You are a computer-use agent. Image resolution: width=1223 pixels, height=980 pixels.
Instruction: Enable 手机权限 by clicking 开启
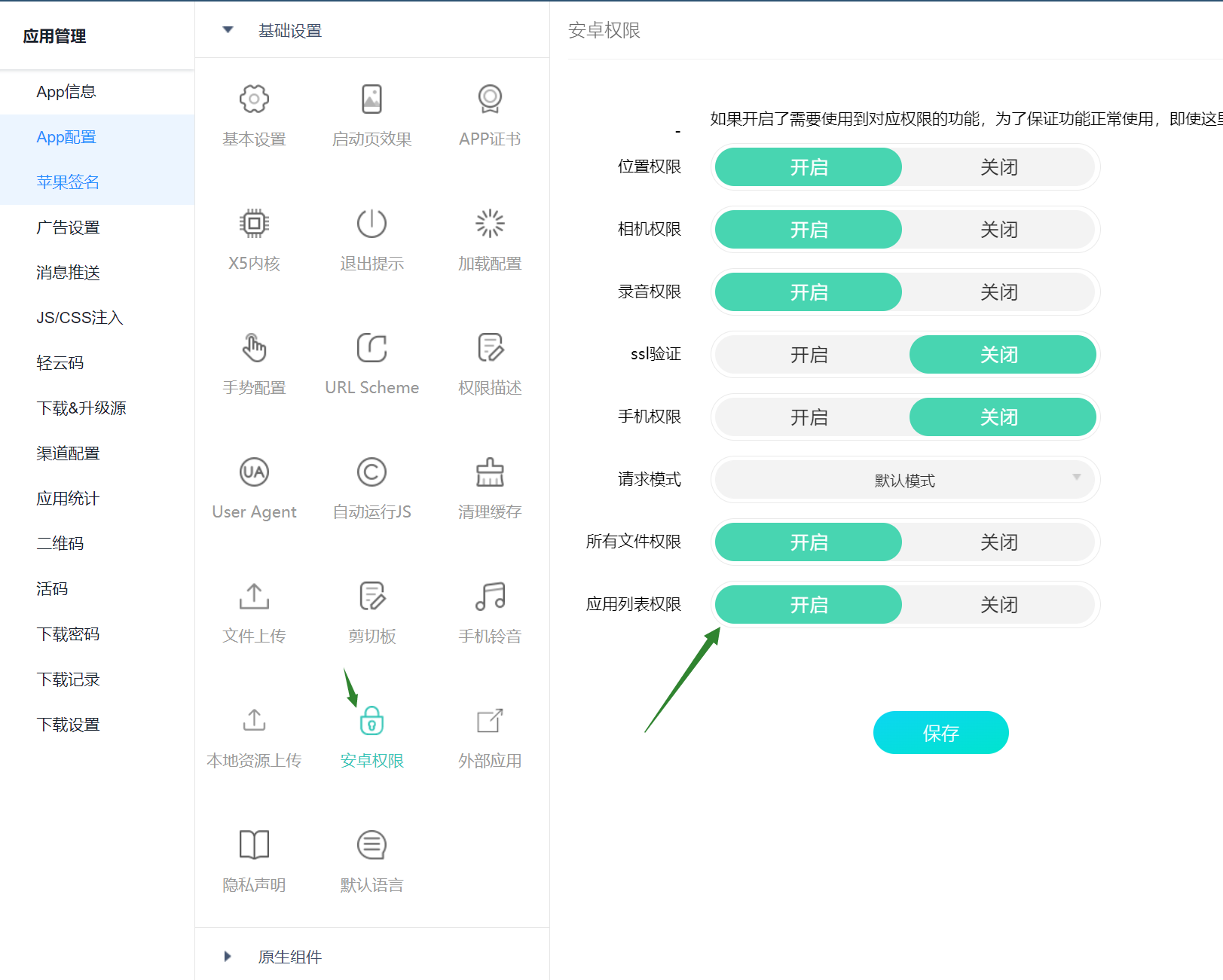click(x=809, y=417)
